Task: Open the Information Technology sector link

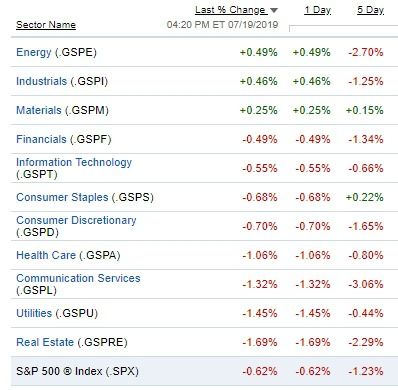Action: (74, 162)
